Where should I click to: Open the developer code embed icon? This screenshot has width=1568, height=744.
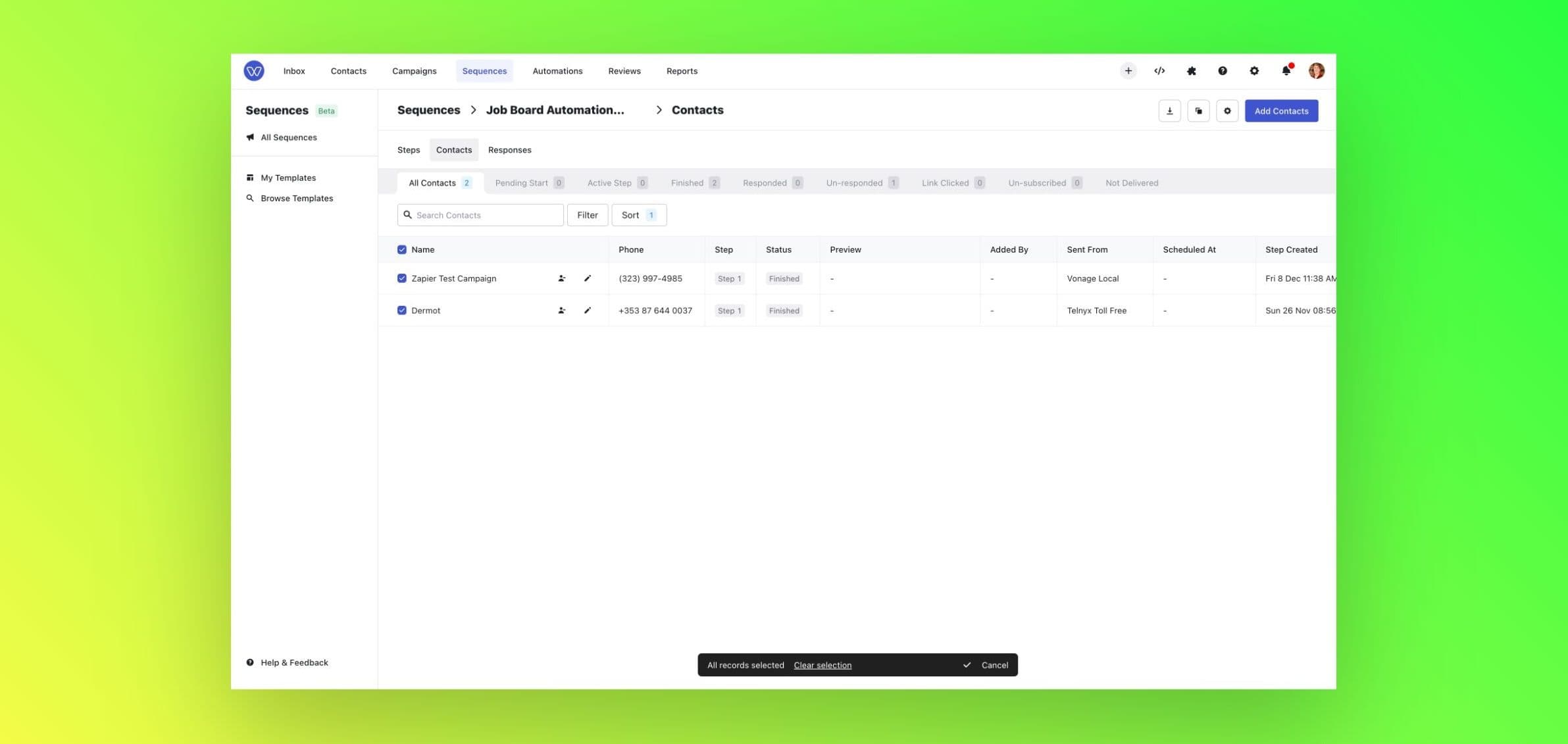tap(1159, 70)
